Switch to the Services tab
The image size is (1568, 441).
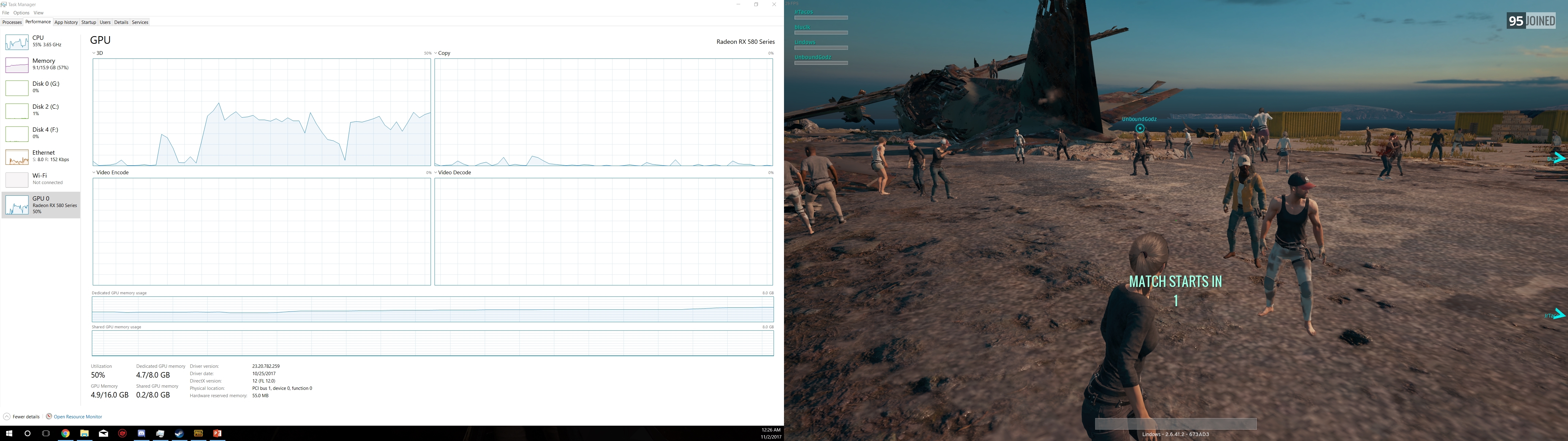coord(140,23)
